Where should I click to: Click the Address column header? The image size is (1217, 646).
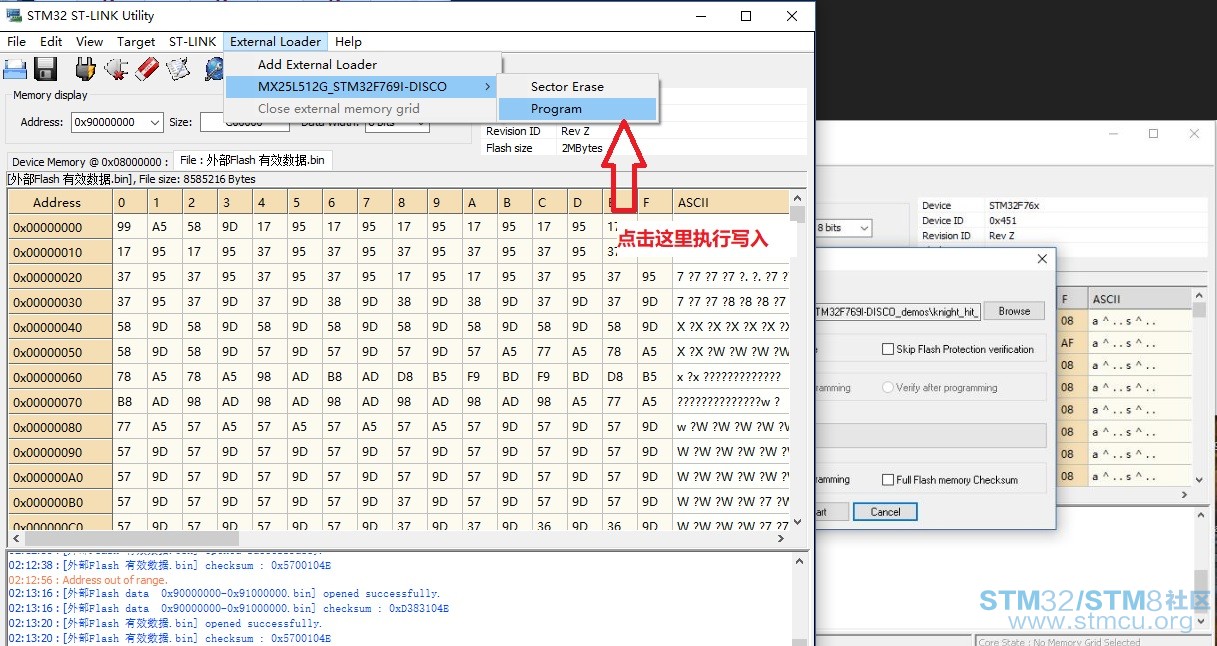57,202
